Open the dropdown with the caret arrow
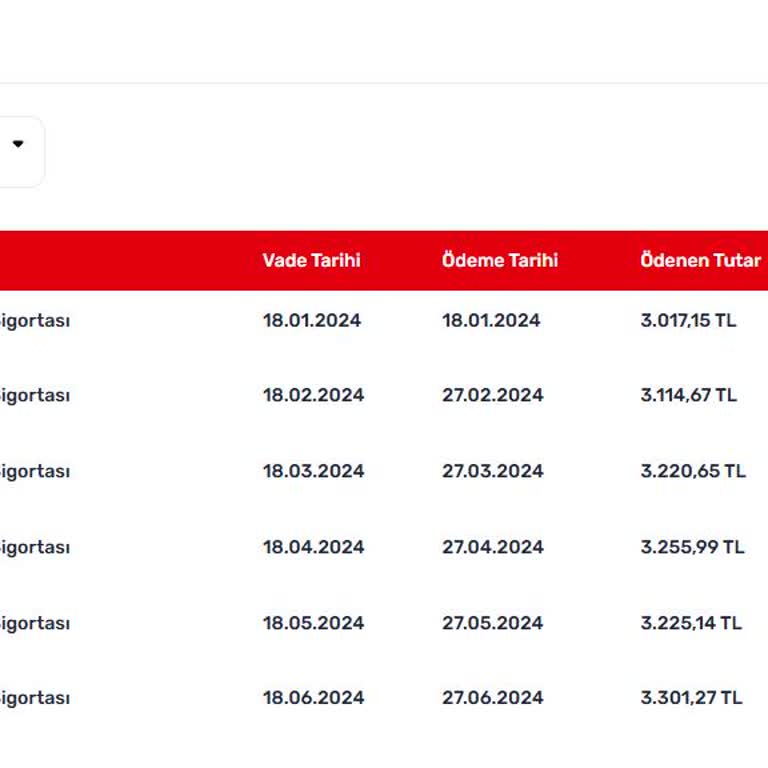 [x=17, y=145]
